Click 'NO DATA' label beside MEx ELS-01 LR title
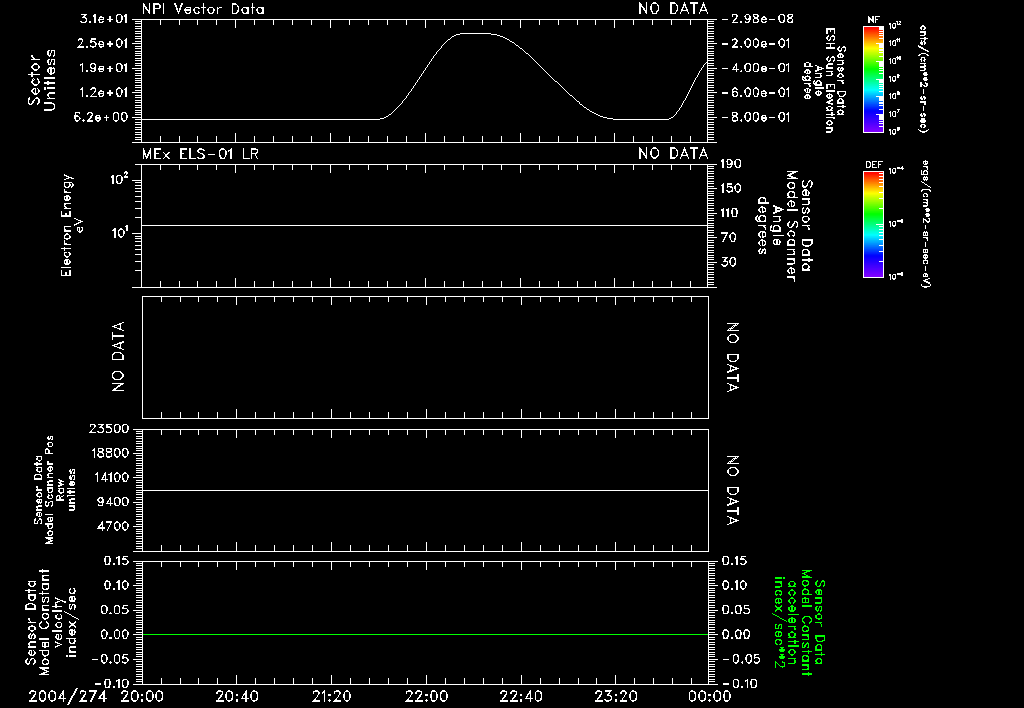The height and width of the screenshot is (708, 1024). [673, 153]
